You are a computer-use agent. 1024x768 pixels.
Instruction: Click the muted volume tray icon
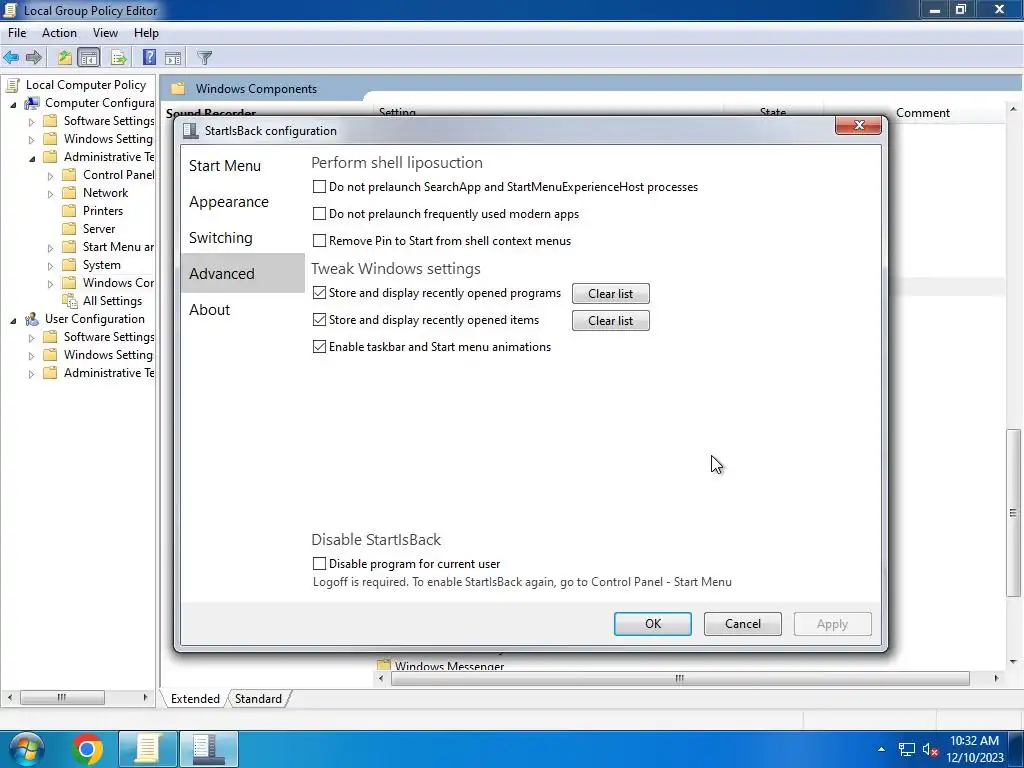931,749
